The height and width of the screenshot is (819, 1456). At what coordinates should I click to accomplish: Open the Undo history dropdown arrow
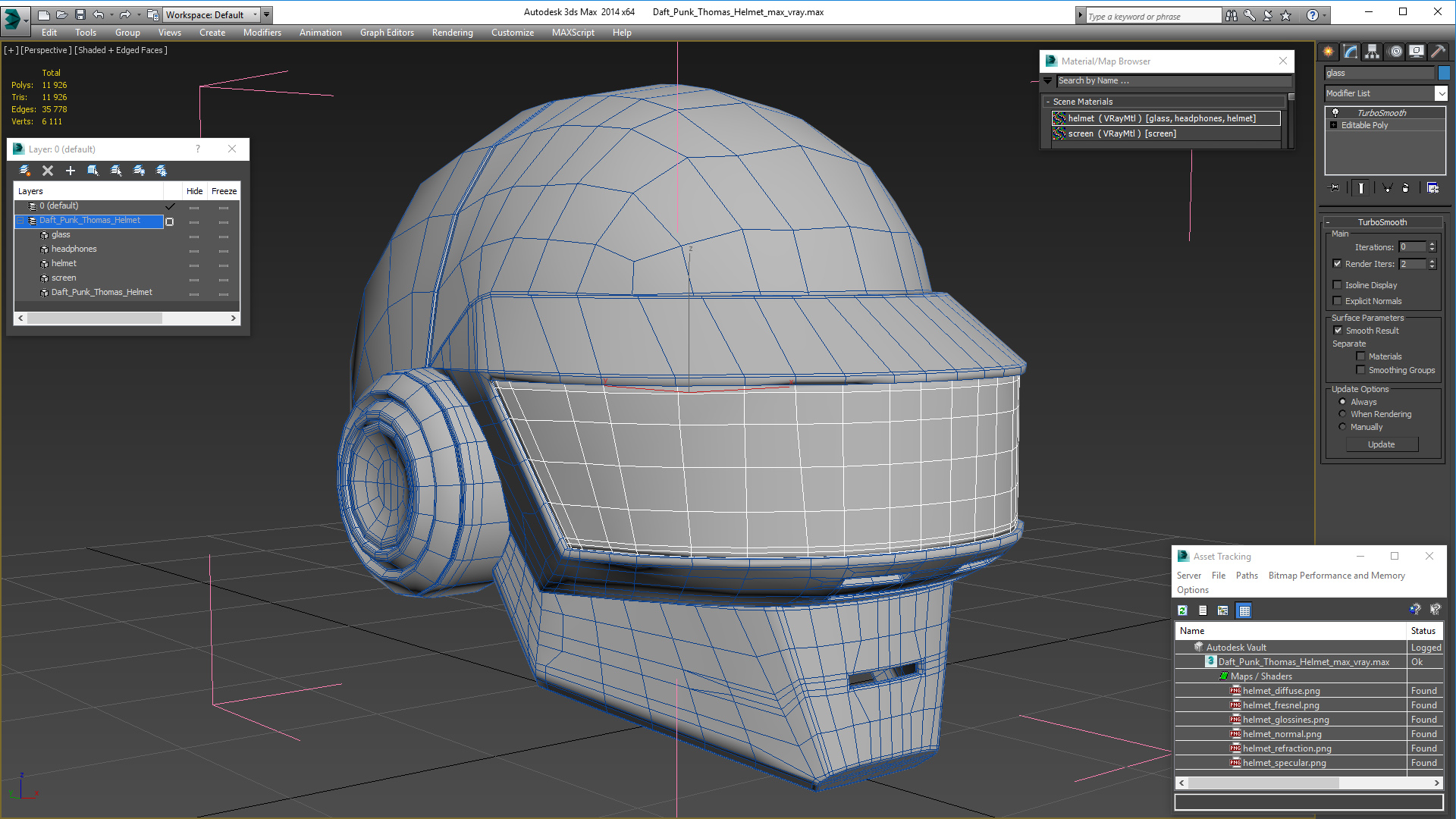click(x=111, y=14)
